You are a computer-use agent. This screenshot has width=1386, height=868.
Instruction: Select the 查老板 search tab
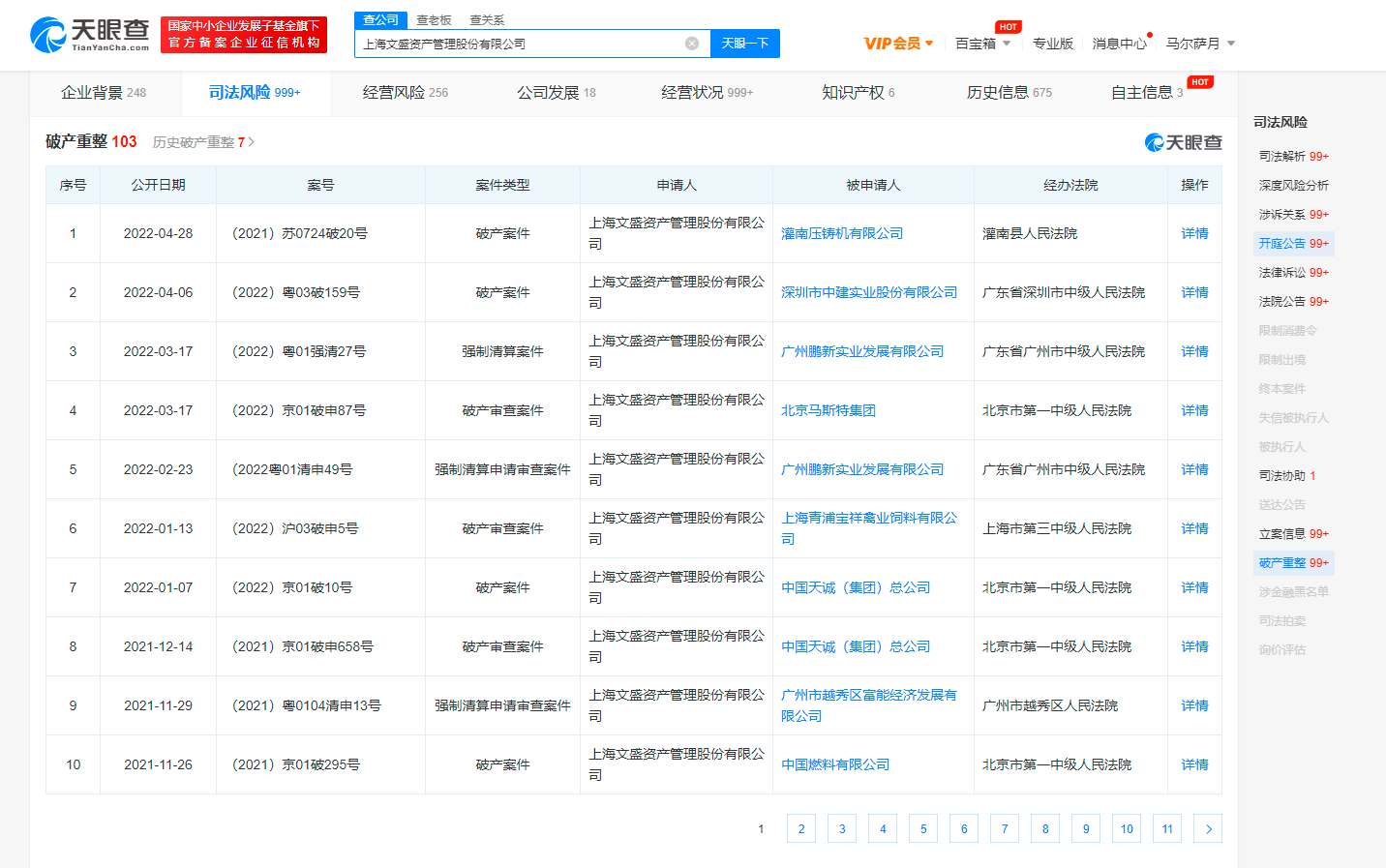[434, 20]
